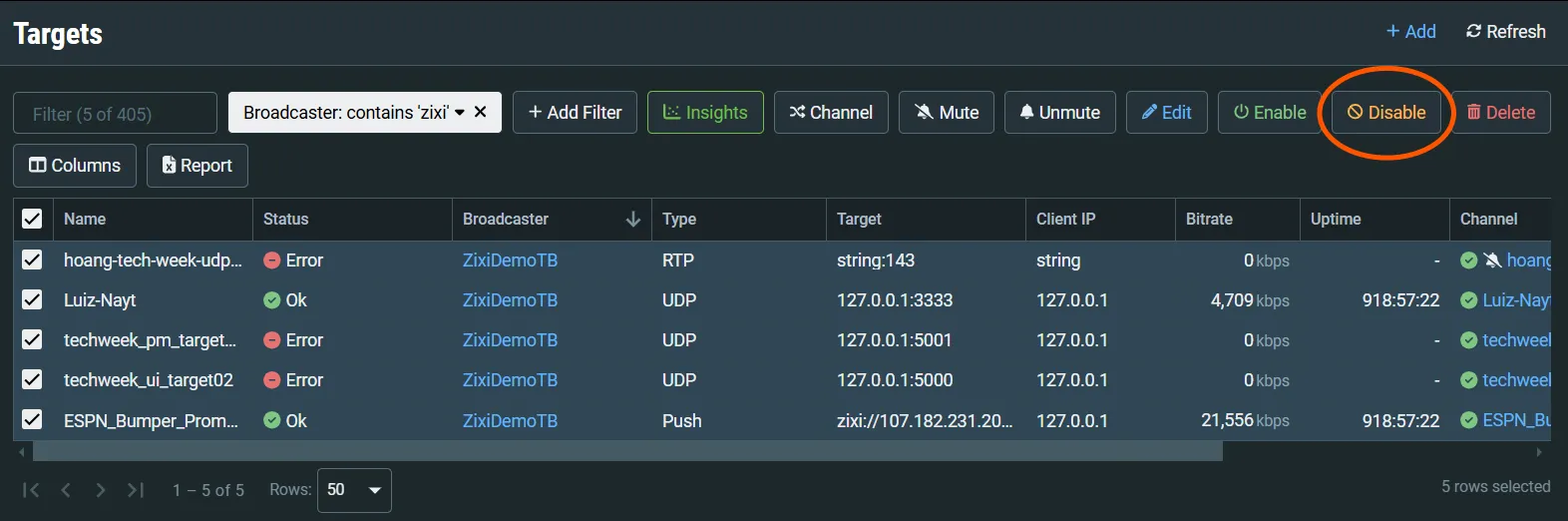
Task: Uncheck the techweek_pm_target row checkbox
Action: (32, 339)
